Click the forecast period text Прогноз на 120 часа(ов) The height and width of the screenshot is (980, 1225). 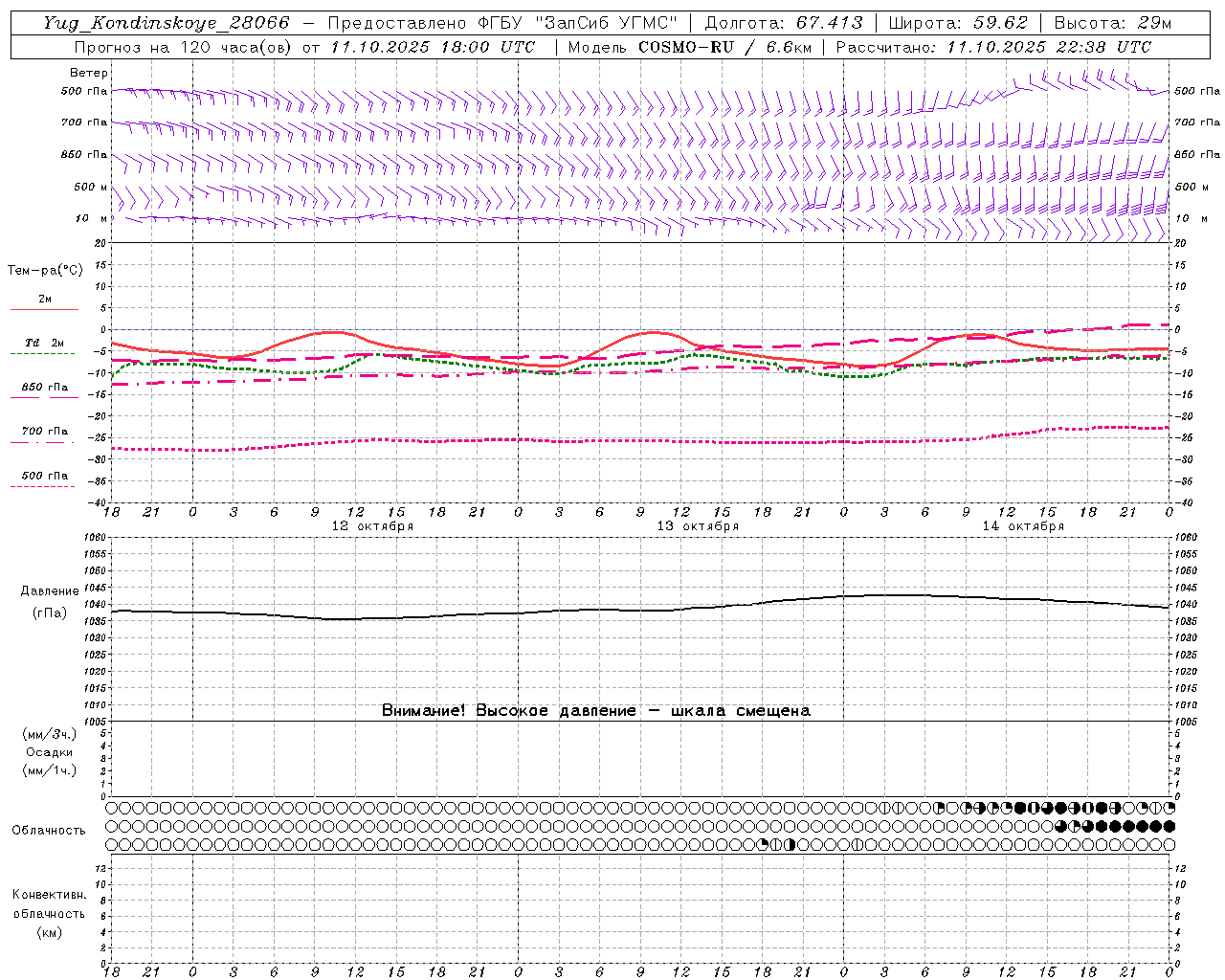tap(184, 47)
